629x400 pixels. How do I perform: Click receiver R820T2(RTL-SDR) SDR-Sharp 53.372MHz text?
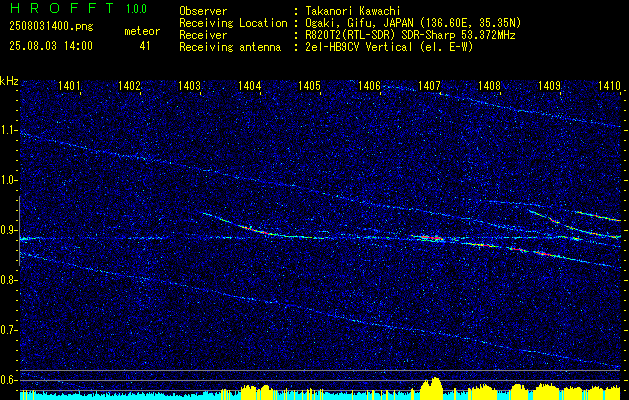click(x=410, y=35)
